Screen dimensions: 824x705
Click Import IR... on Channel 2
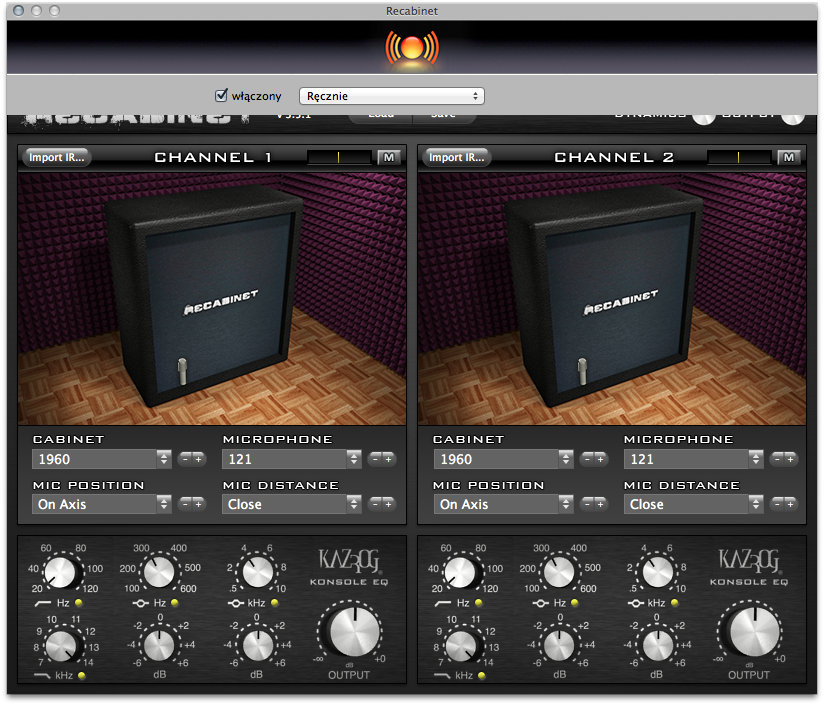(456, 157)
